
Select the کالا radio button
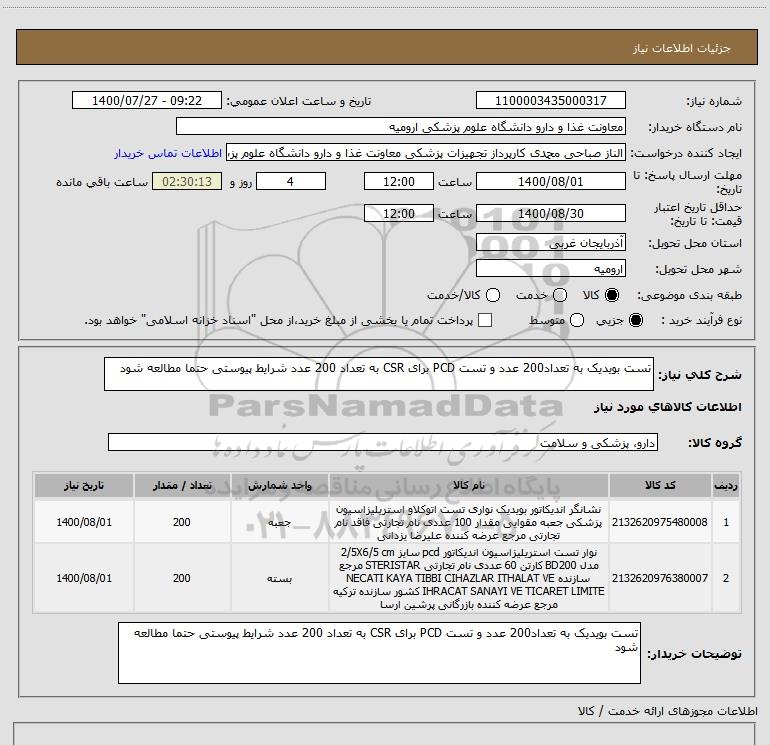[612, 295]
